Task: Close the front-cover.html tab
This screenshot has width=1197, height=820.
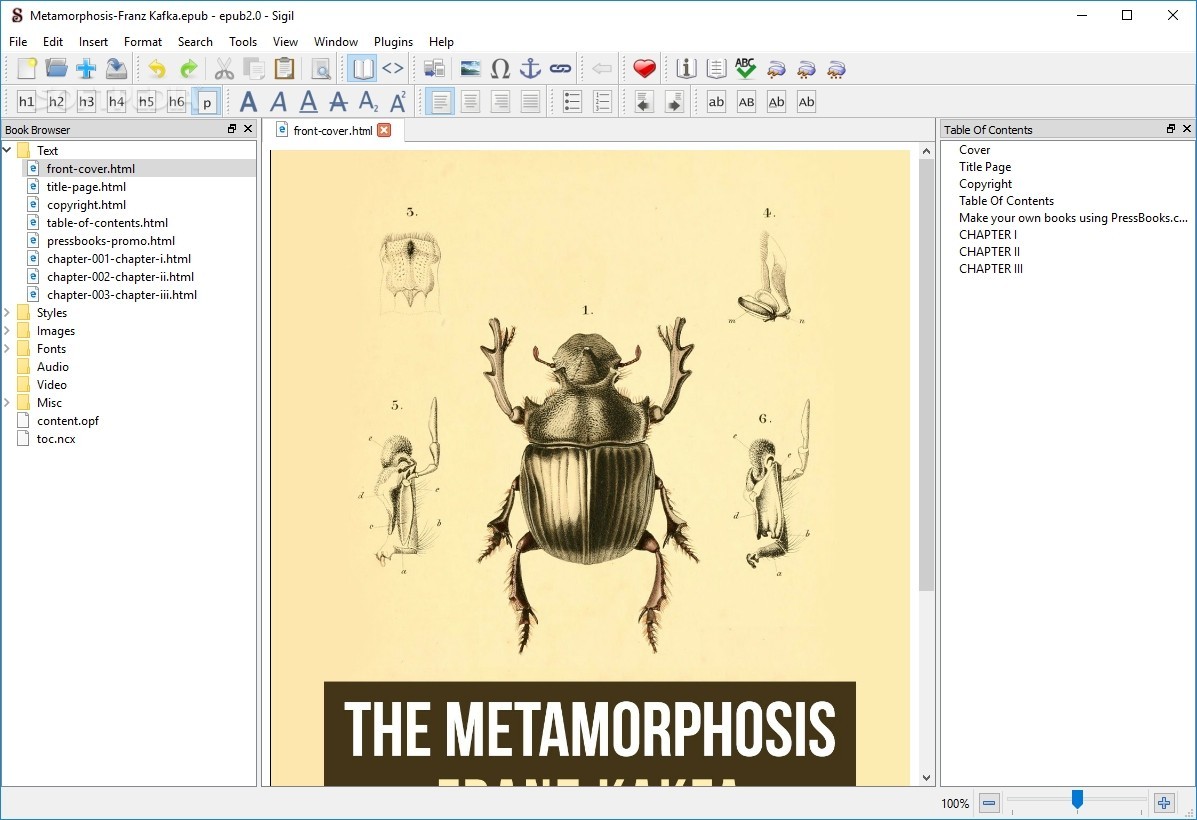Action: (x=384, y=130)
